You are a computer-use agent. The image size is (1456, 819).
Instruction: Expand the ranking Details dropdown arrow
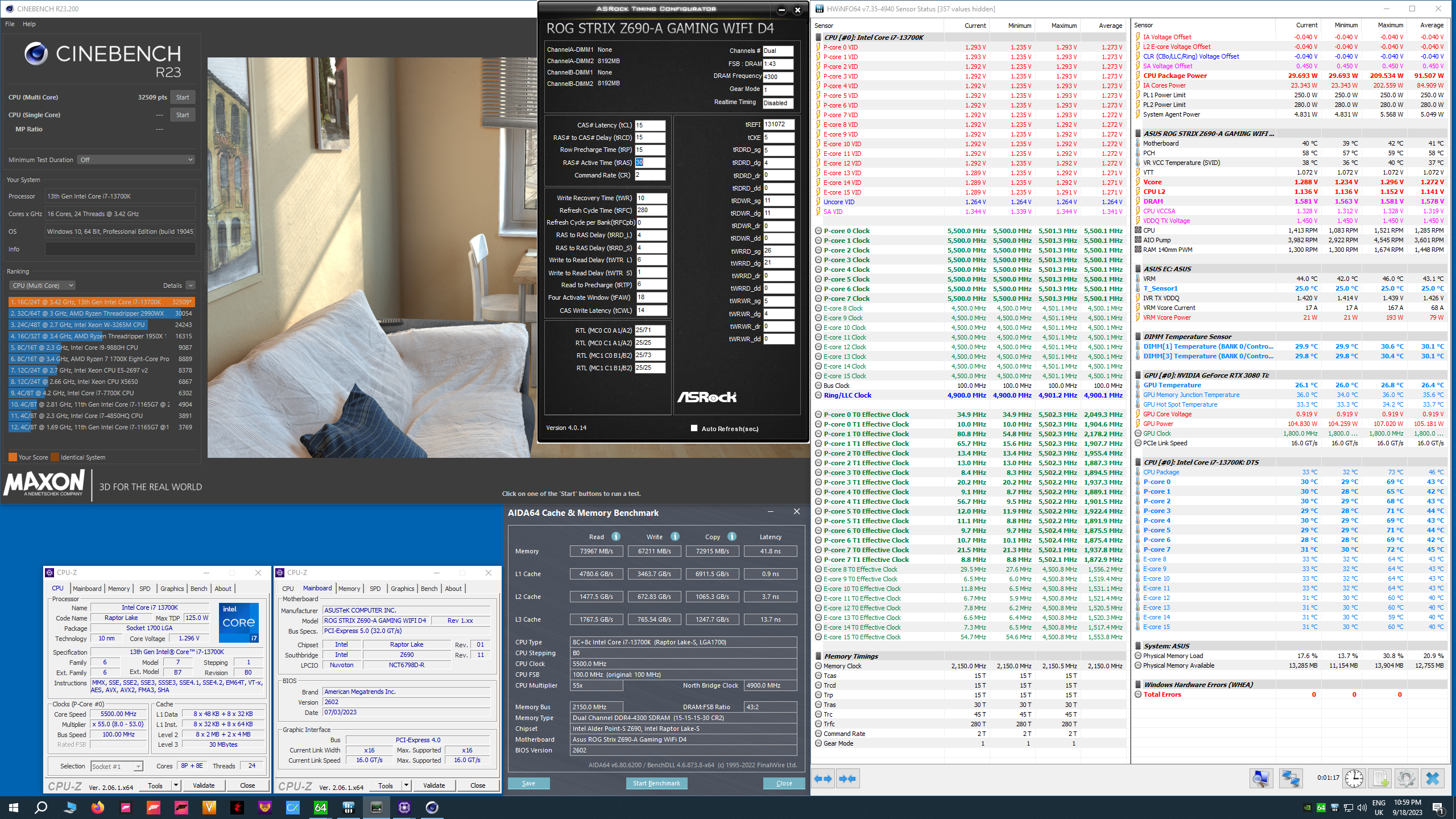pos(191,286)
